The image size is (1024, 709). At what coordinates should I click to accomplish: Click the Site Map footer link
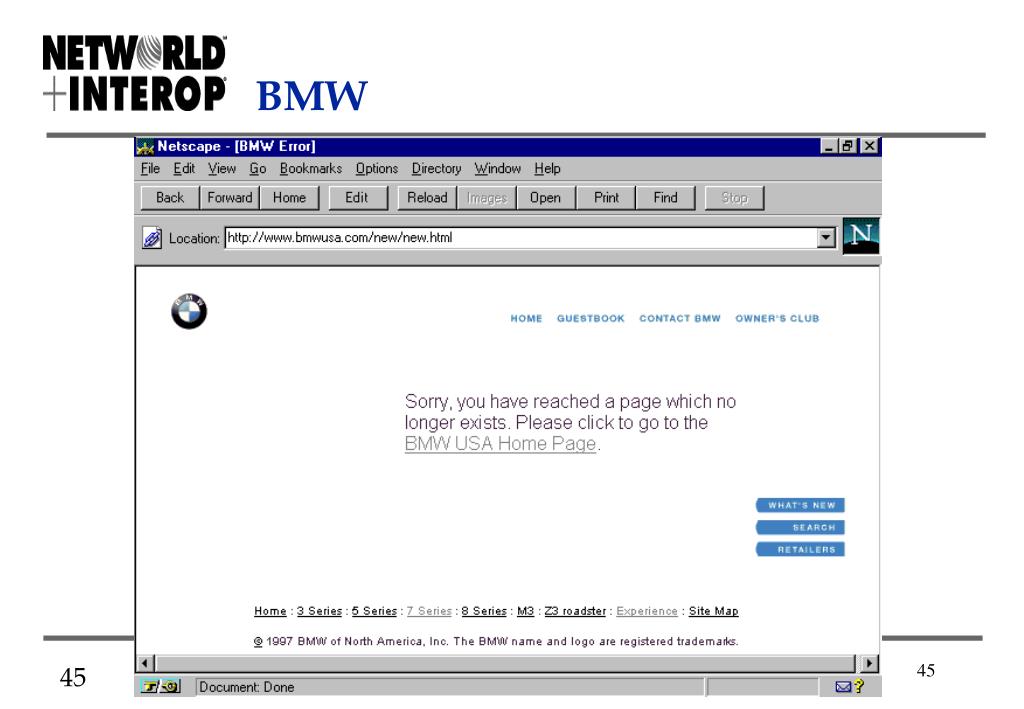click(713, 611)
